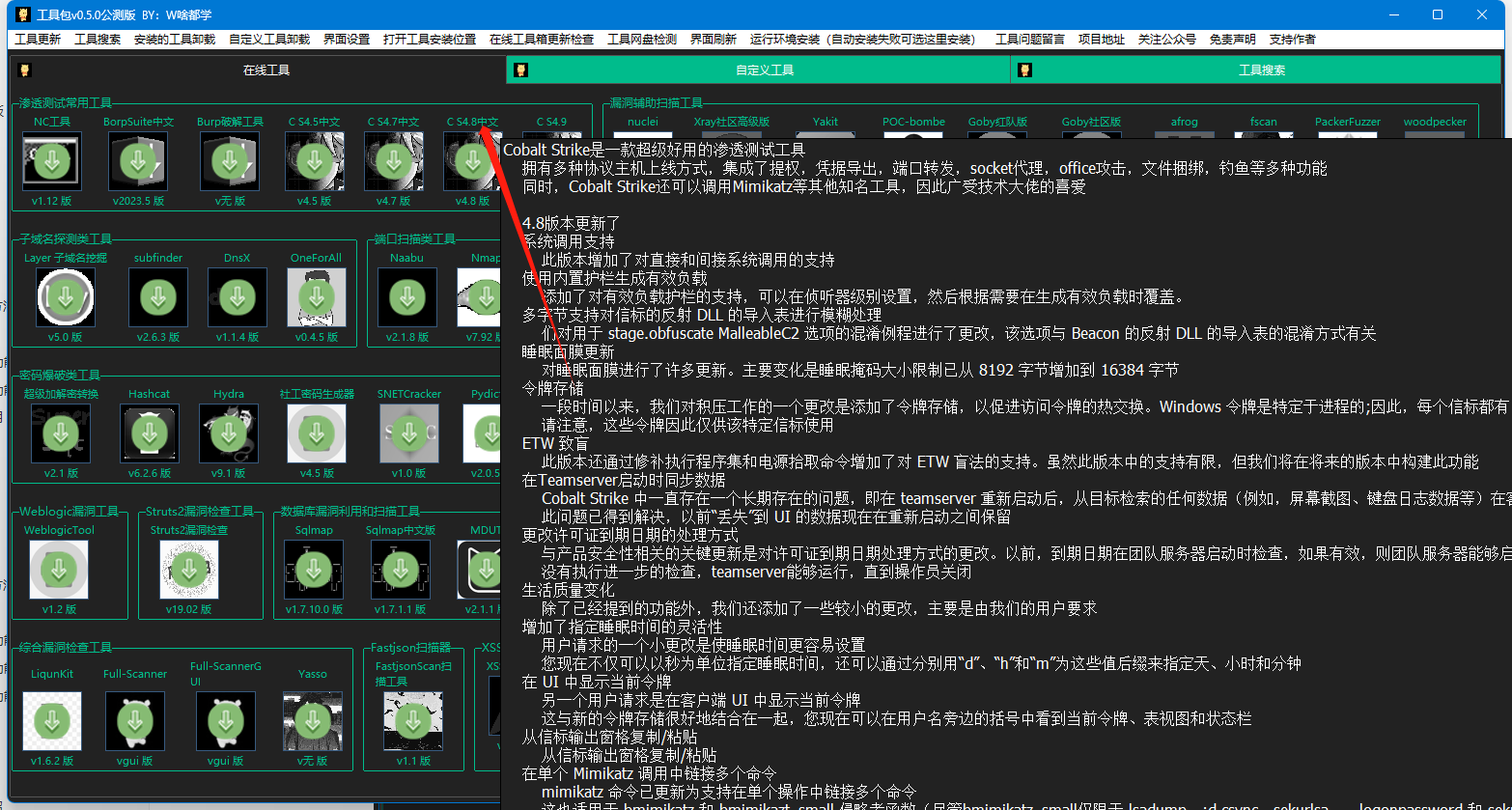Select the PackerFuzzer label
The width and height of the screenshot is (1512, 810).
click(1348, 122)
